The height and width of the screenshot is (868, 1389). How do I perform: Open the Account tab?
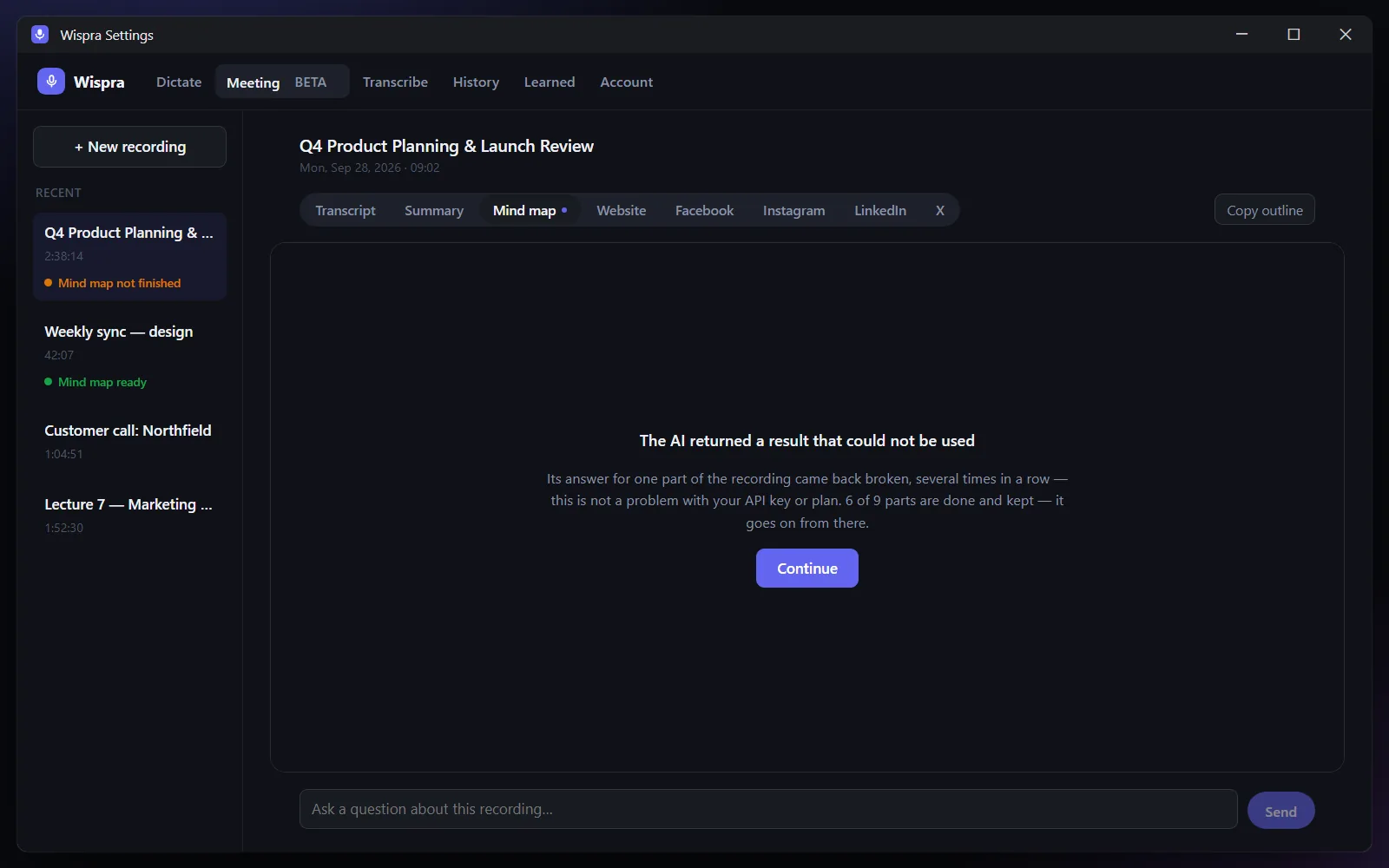627,82
